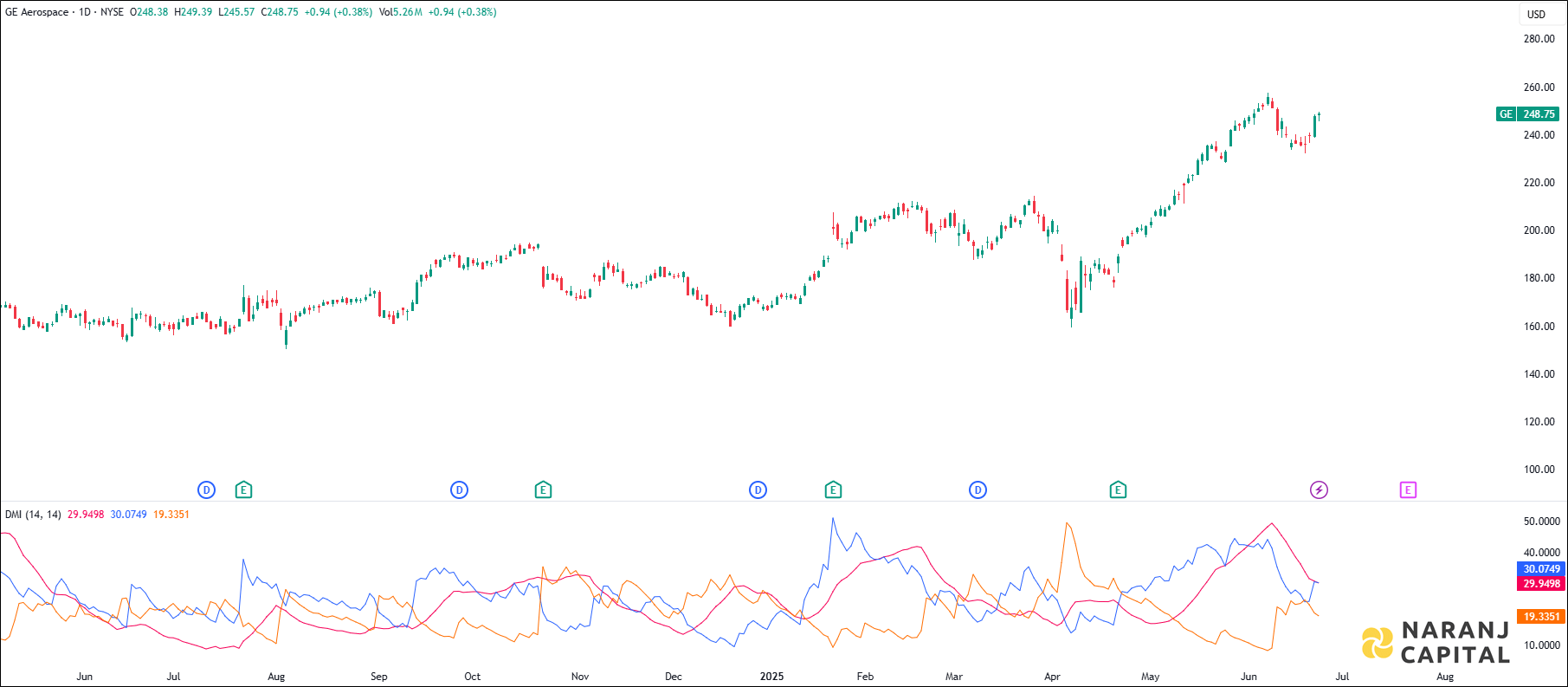Click the blue 30.0749 scale tag

[x=1541, y=569]
